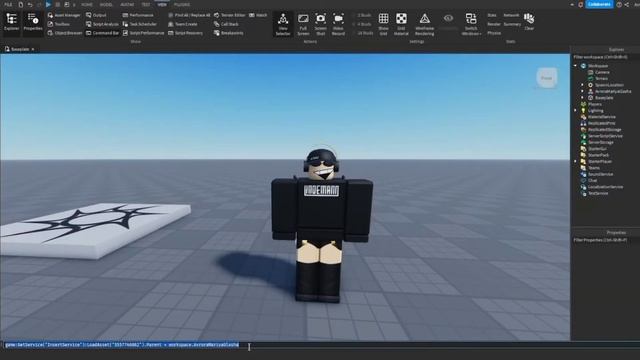Open Script Performance
The width and height of the screenshot is (640, 360).
(x=144, y=33)
